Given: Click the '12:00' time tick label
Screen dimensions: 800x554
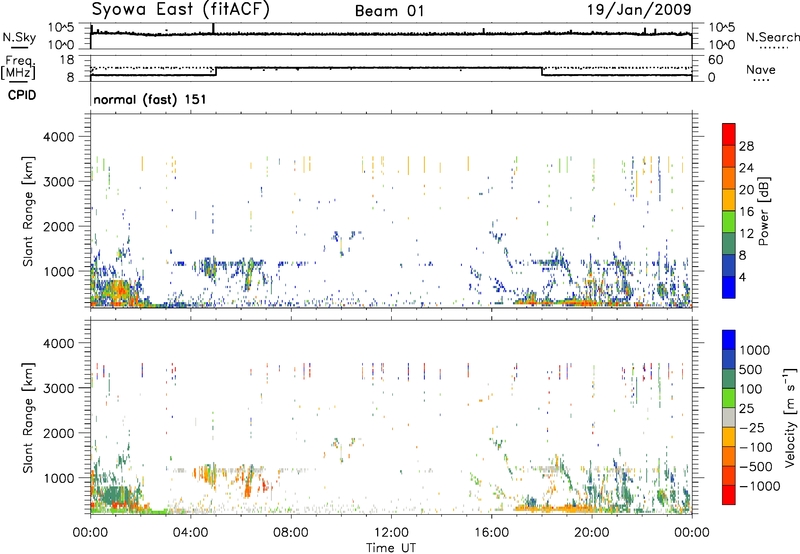Looking at the screenshot, I should pyautogui.click(x=391, y=533).
